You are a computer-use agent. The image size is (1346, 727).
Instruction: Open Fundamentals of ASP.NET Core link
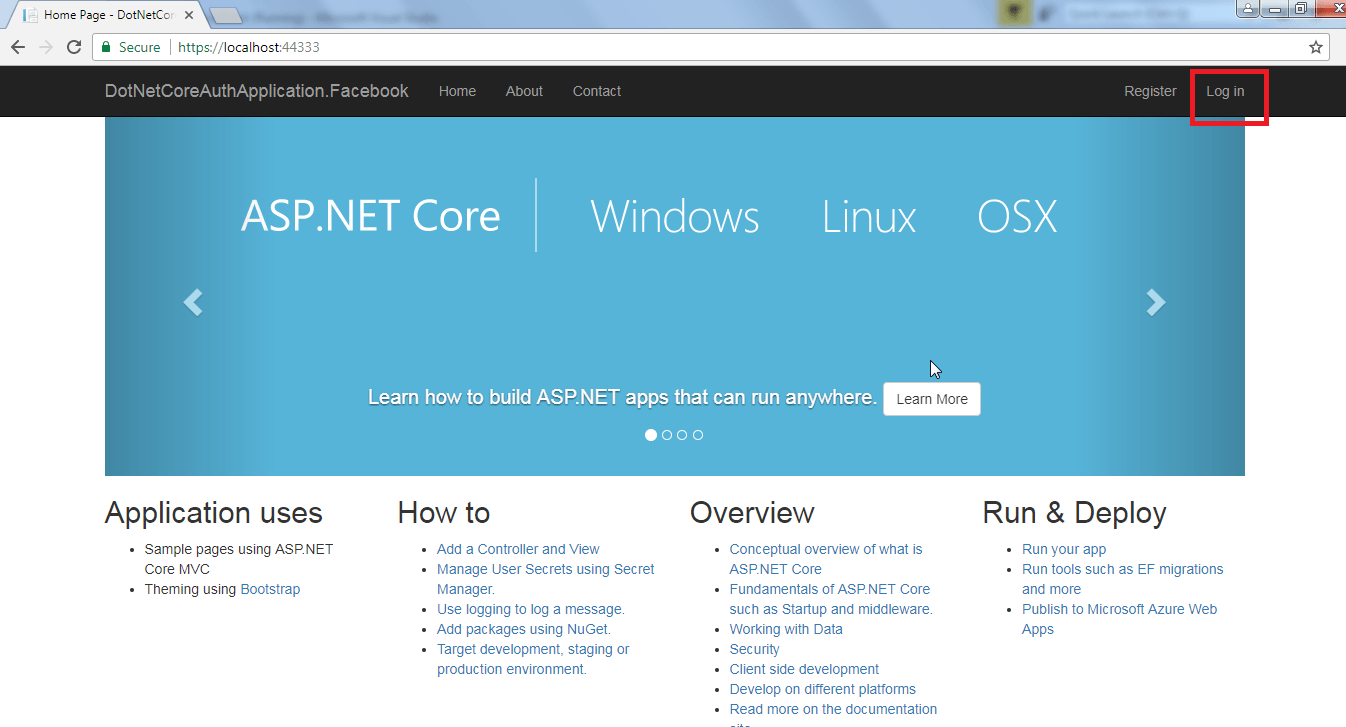pyautogui.click(x=831, y=599)
